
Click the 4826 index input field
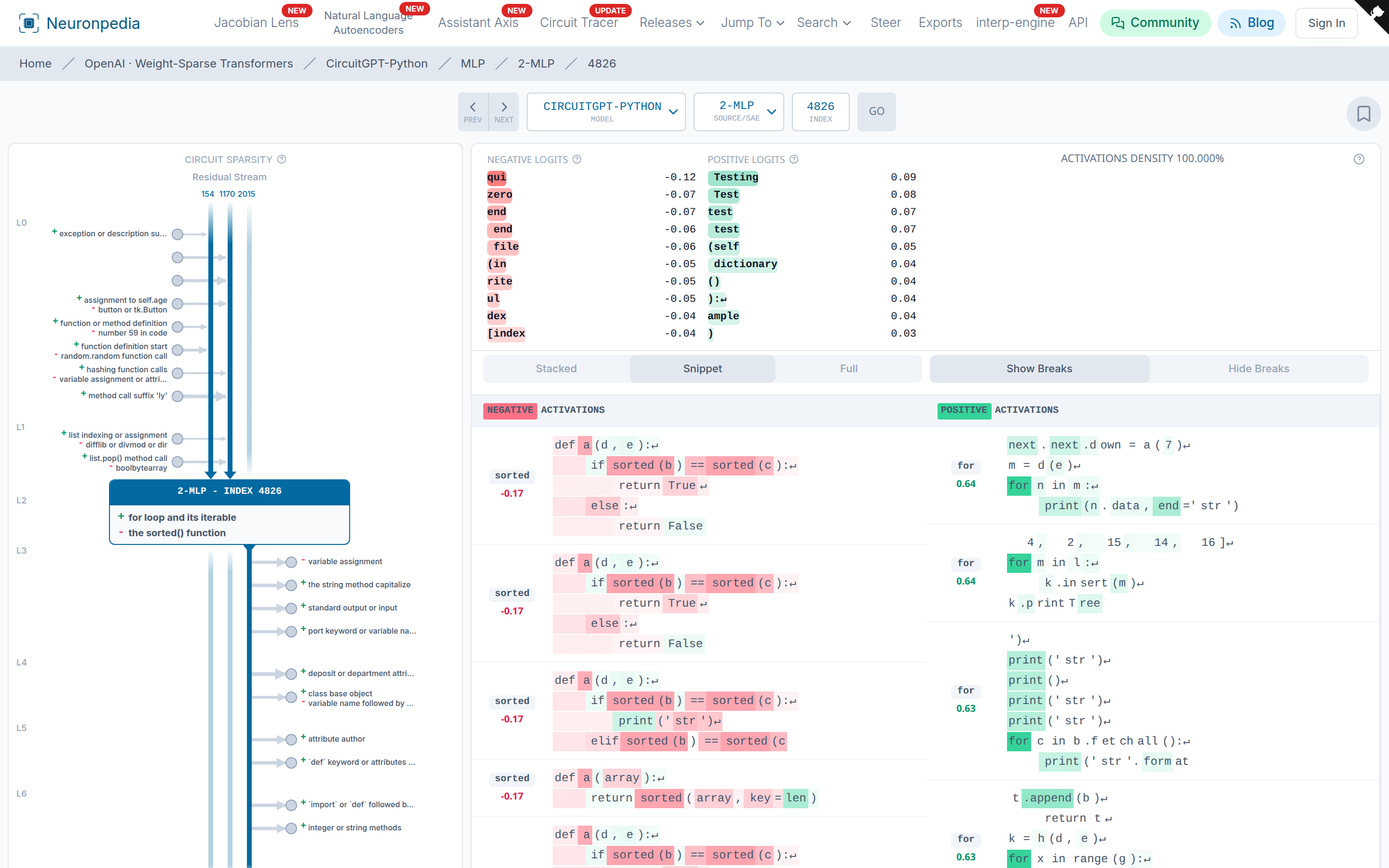click(x=820, y=112)
